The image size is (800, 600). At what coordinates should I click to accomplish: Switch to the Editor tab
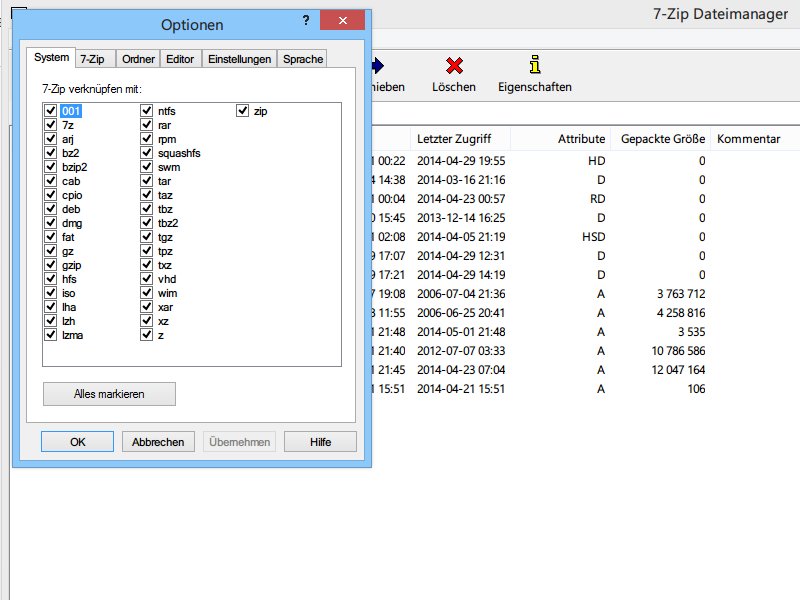click(x=180, y=59)
